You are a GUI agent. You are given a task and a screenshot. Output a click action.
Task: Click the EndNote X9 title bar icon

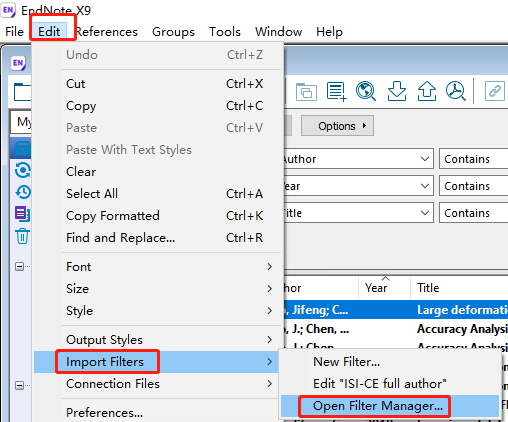8,10
